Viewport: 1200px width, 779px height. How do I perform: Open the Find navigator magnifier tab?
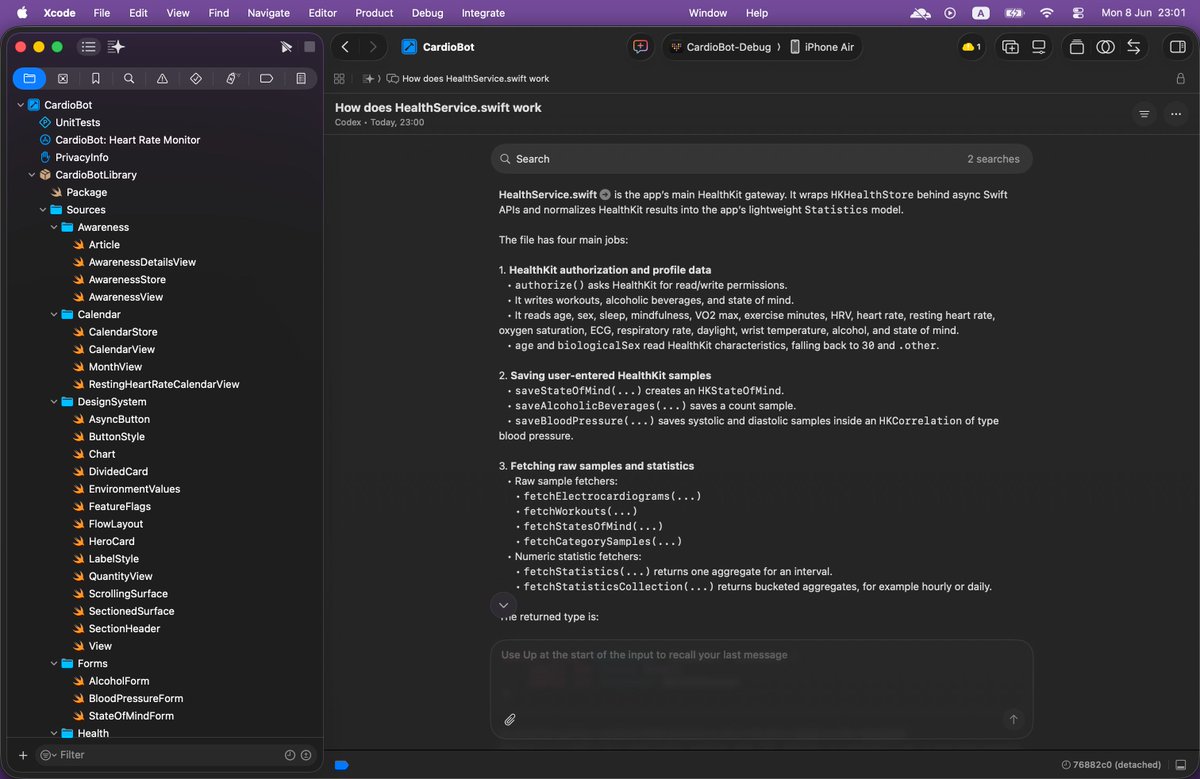(129, 78)
